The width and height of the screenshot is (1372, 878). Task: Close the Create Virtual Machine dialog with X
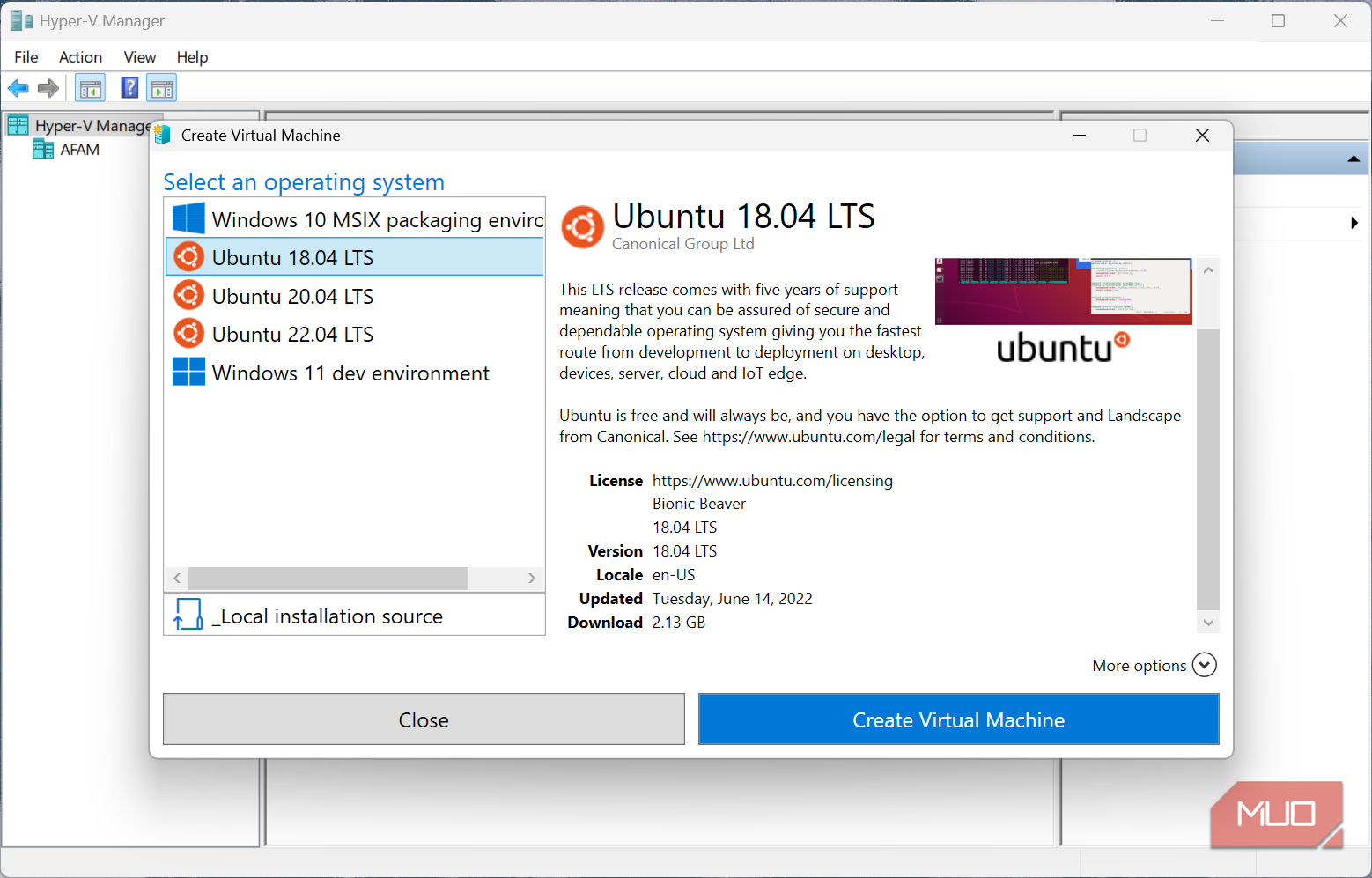click(x=1202, y=135)
